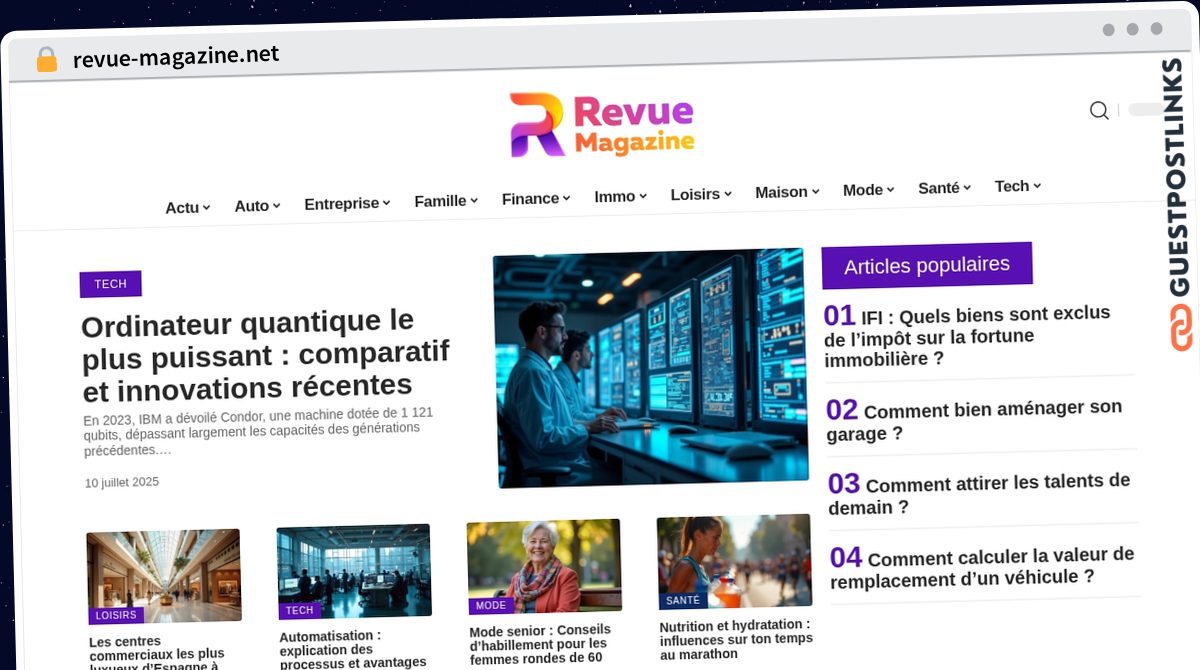Open the Tech menu item
1200x670 pixels.
1017,186
